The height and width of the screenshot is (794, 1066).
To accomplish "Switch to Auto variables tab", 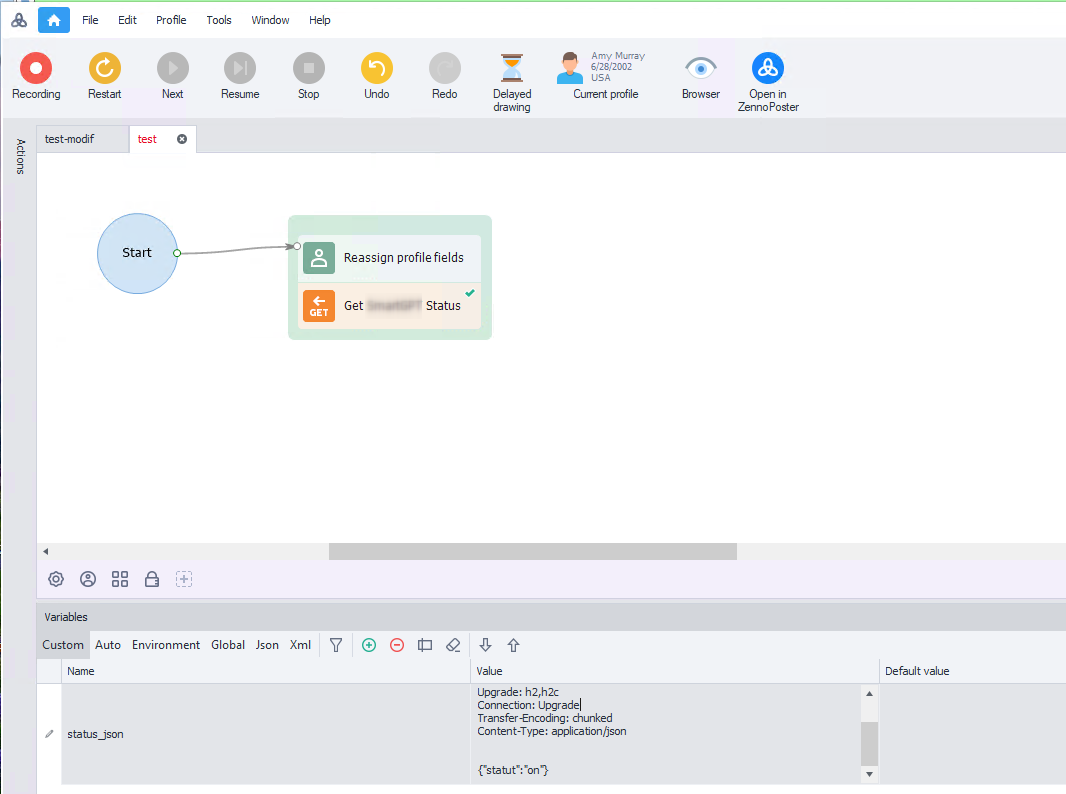I will click(x=108, y=645).
